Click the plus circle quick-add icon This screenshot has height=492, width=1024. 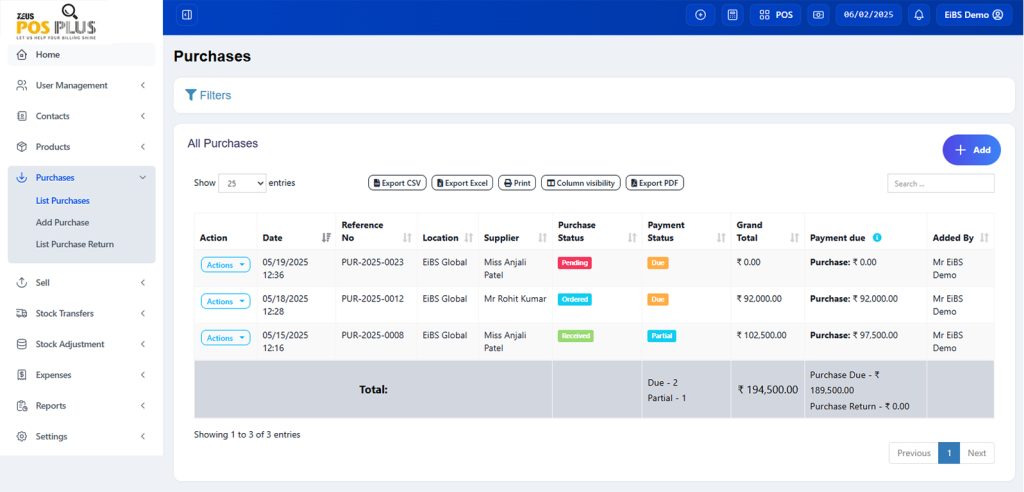701,14
